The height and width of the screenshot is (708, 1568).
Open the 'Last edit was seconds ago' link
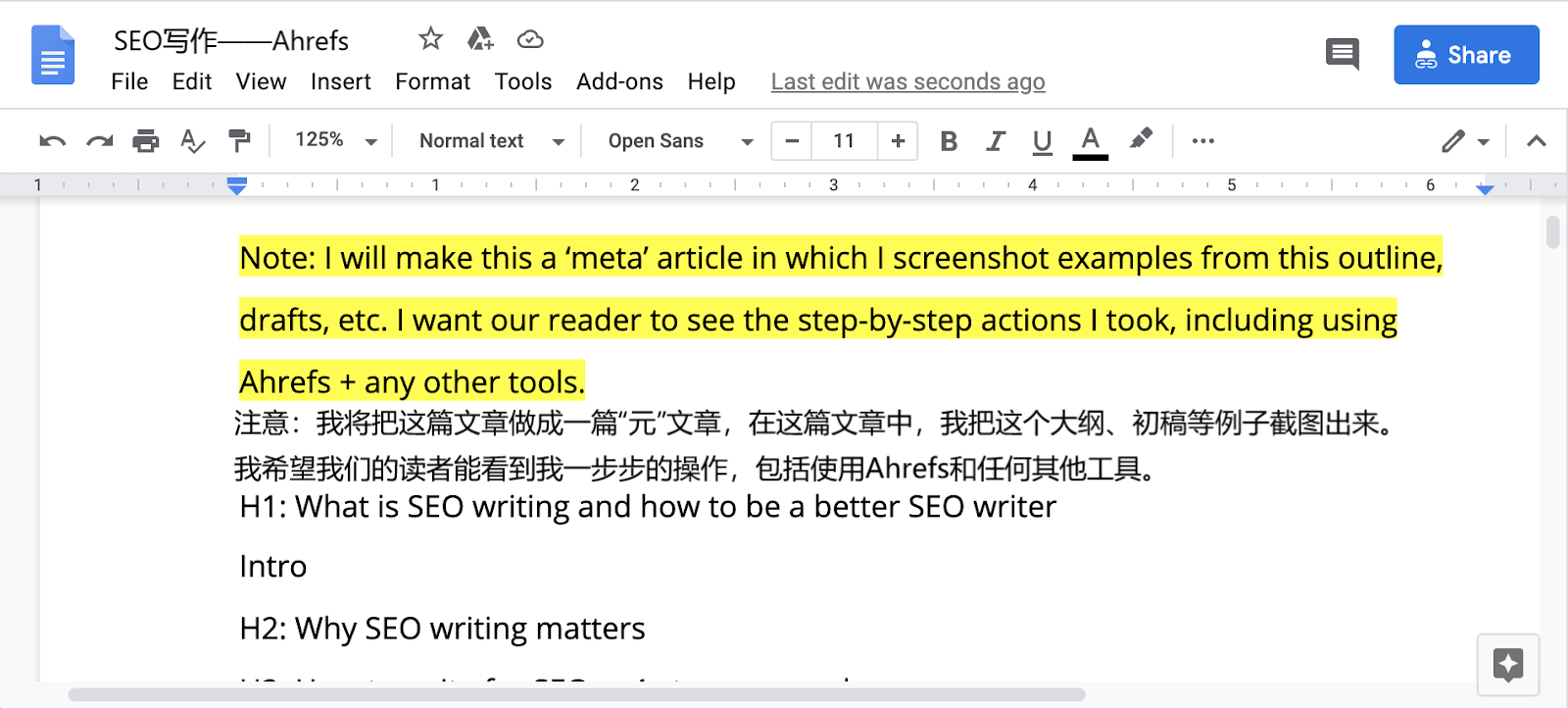click(907, 81)
